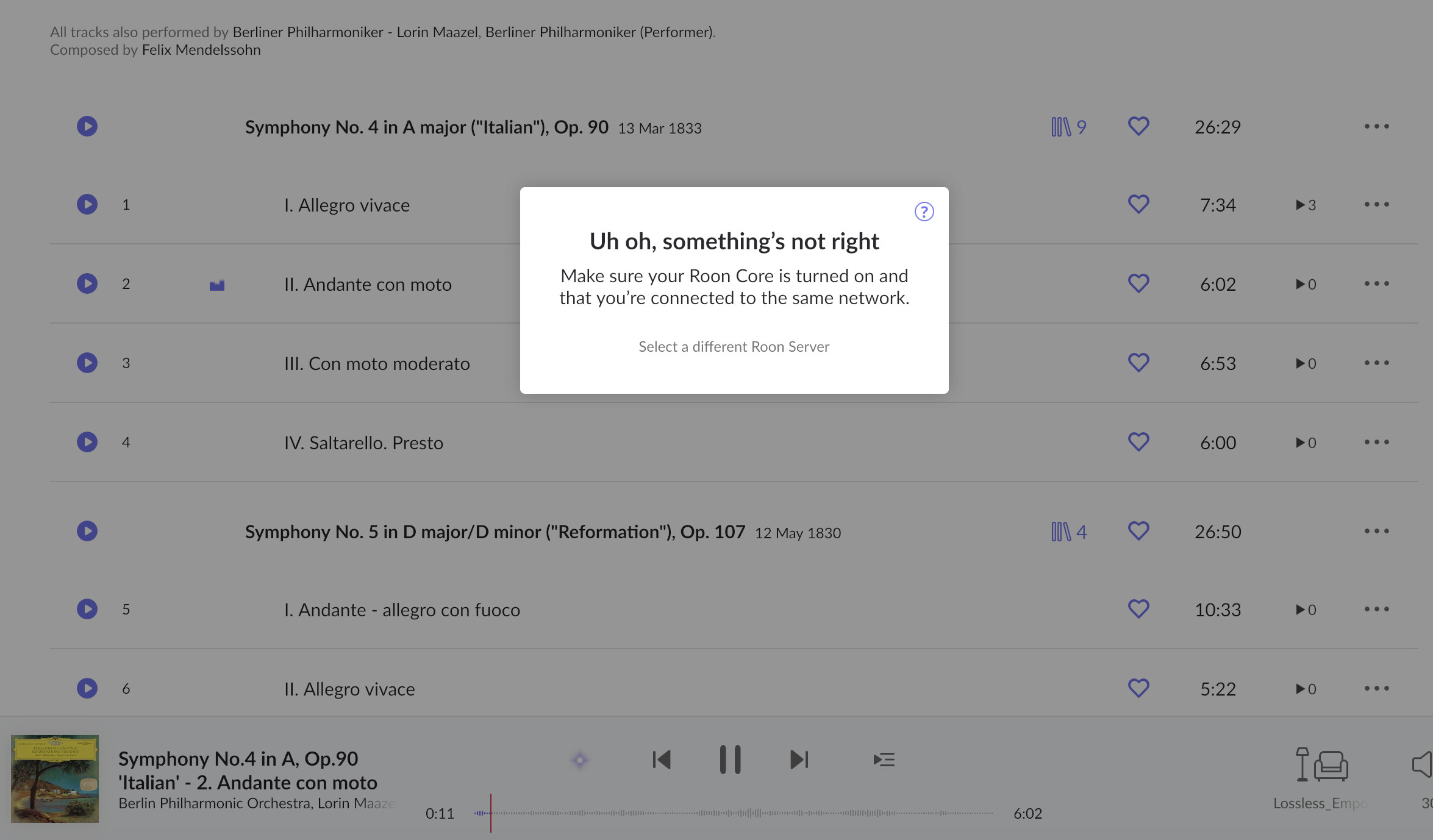Open album cover thumbnail in footer
The image size is (1433, 840).
(x=55, y=779)
